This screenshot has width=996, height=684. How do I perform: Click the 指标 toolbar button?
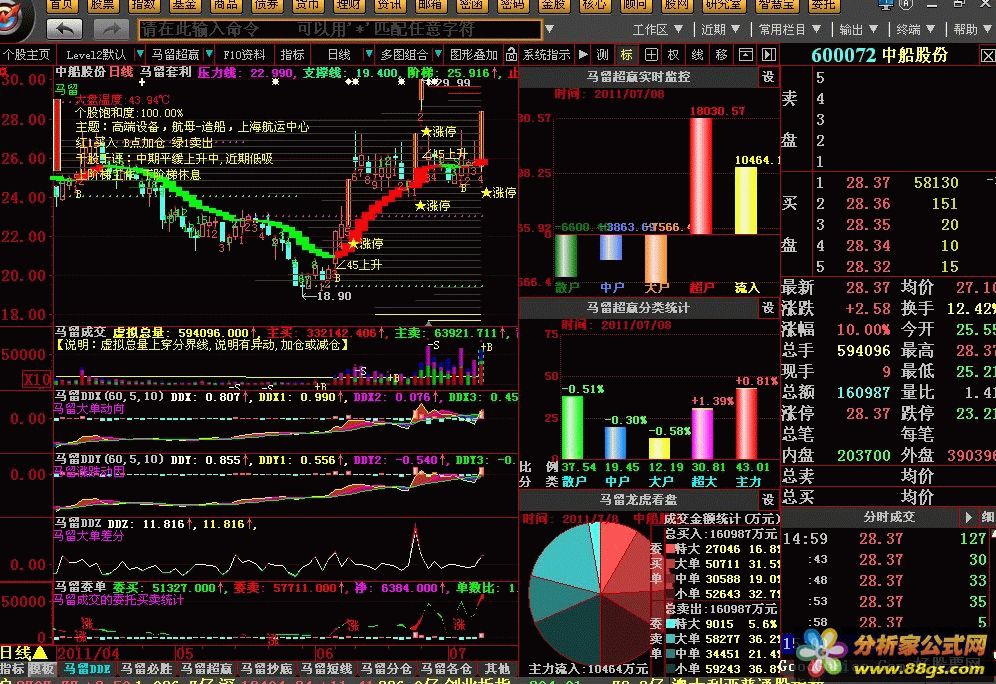pyautogui.click(x=293, y=55)
